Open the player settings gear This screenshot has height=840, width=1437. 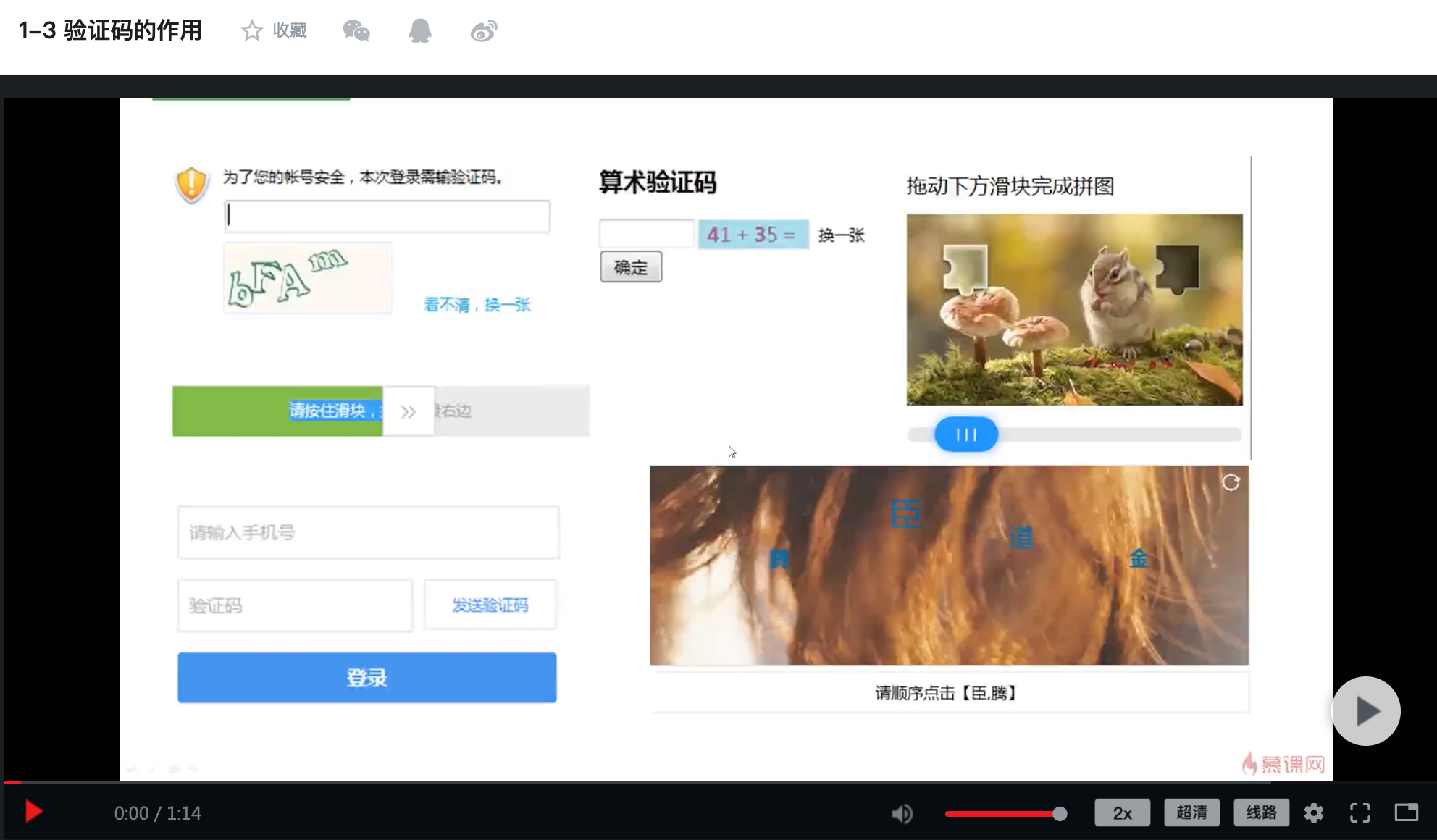pos(1314,812)
